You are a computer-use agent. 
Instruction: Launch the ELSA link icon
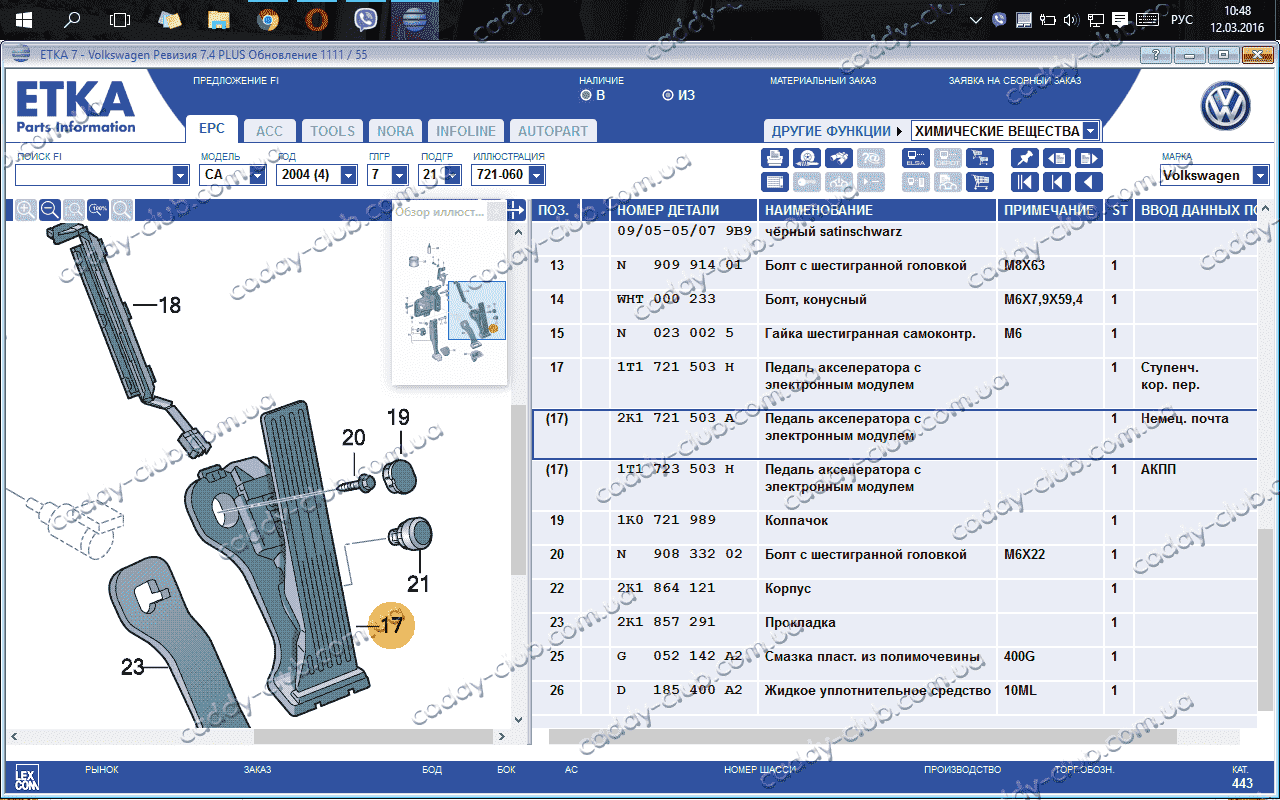[x=916, y=158]
